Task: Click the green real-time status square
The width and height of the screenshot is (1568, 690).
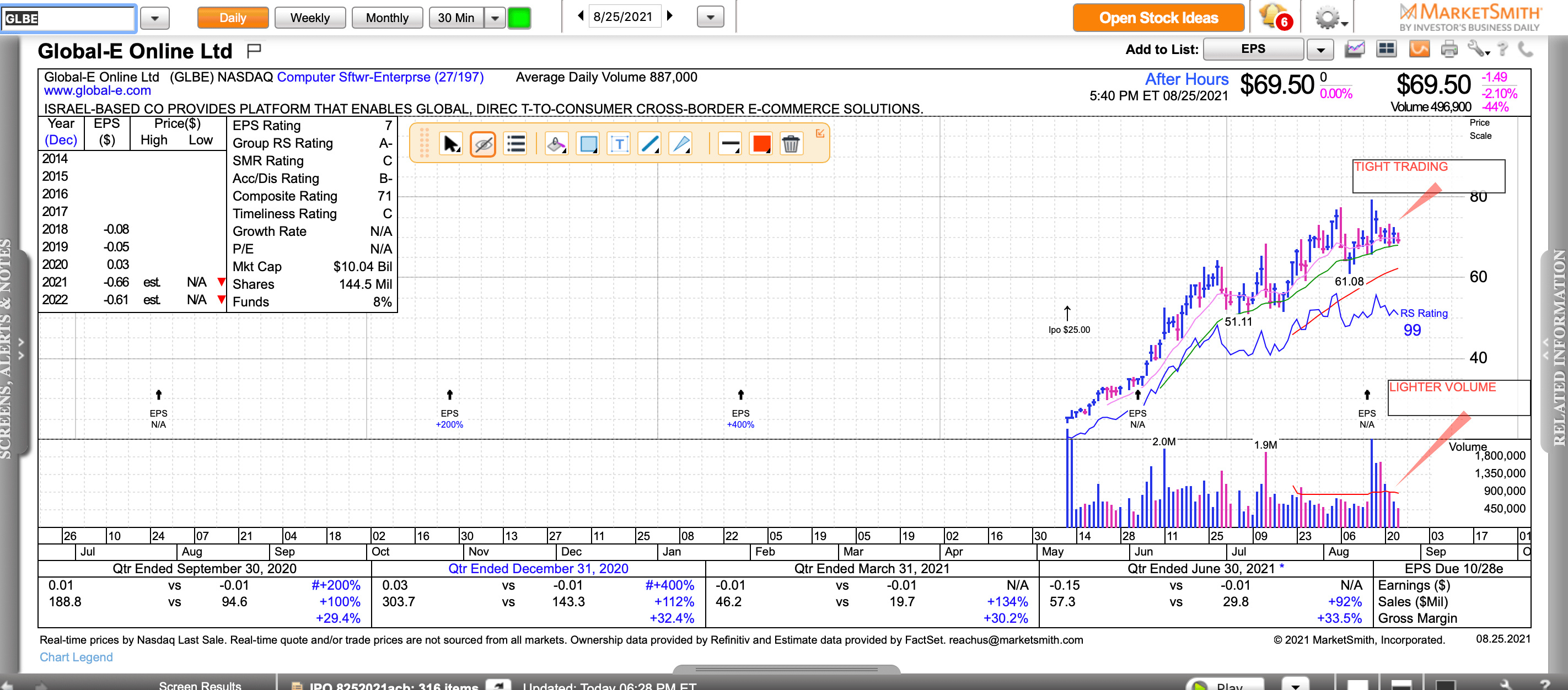Action: 519,18
